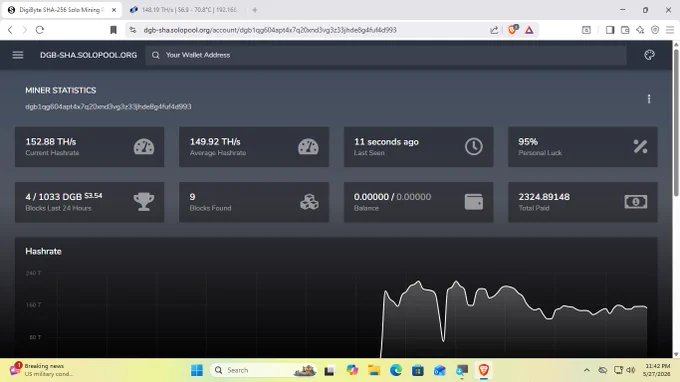The width and height of the screenshot is (680, 382).
Task: Click the page vertical scrollbar
Action: [x=676, y=124]
